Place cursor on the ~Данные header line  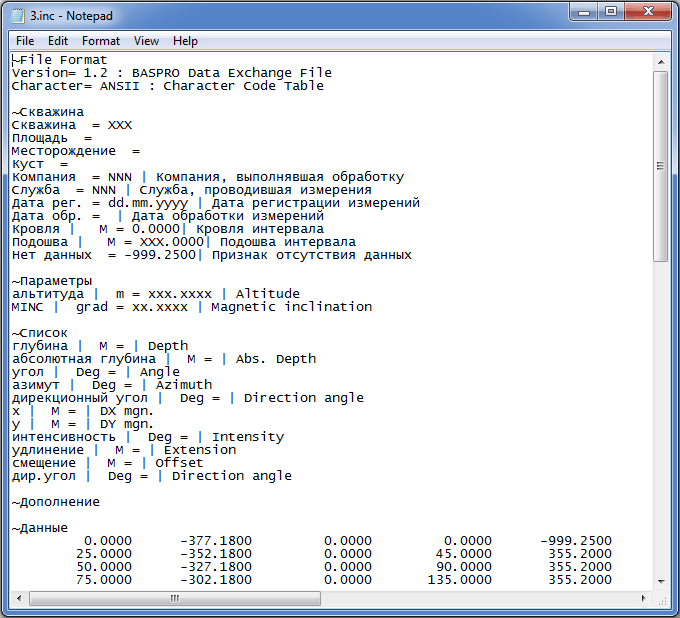tap(40, 528)
